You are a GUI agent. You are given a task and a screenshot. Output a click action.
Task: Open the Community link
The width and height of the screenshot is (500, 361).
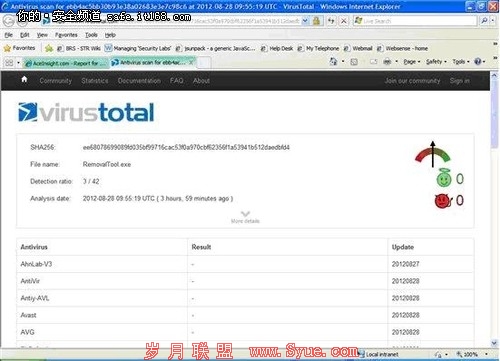click(56, 81)
